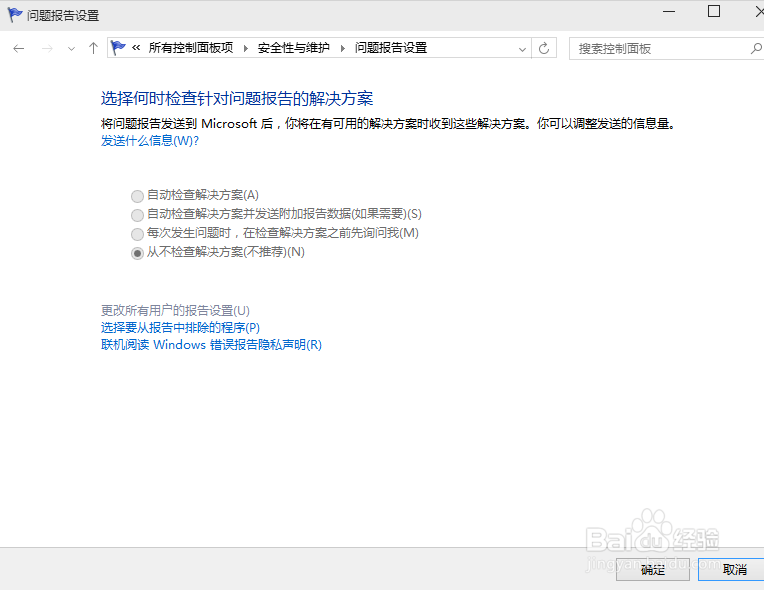Image resolution: width=764 pixels, height=590 pixels.
Task: Open 发送什么信息(W)? link
Action: pyautogui.click(x=150, y=141)
